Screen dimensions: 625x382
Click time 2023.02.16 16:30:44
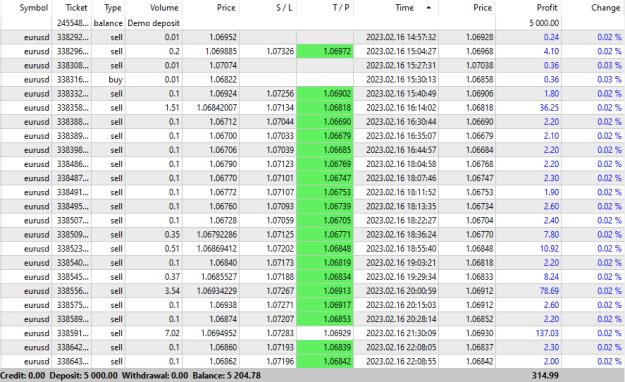(401, 122)
